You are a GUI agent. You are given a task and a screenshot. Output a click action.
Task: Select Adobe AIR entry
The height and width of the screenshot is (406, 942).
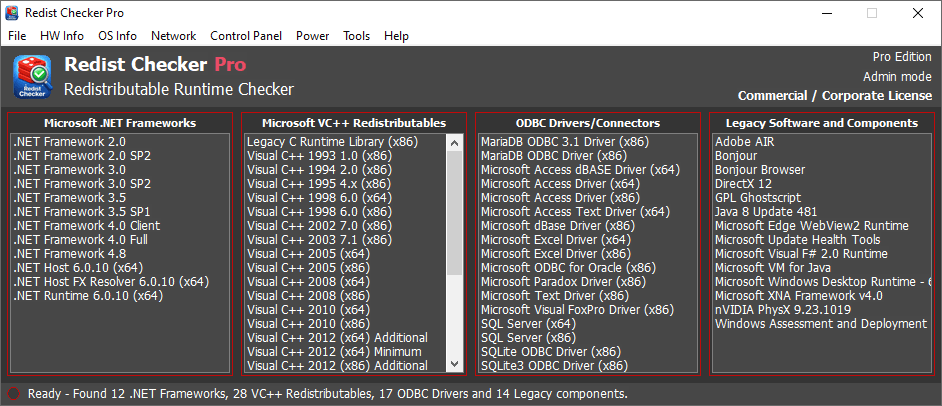[x=745, y=142]
